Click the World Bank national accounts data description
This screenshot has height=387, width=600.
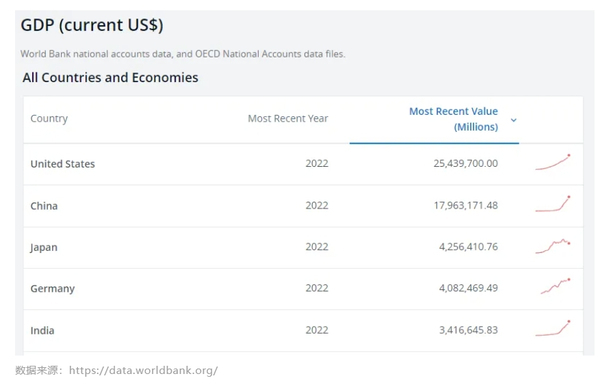click(183, 54)
